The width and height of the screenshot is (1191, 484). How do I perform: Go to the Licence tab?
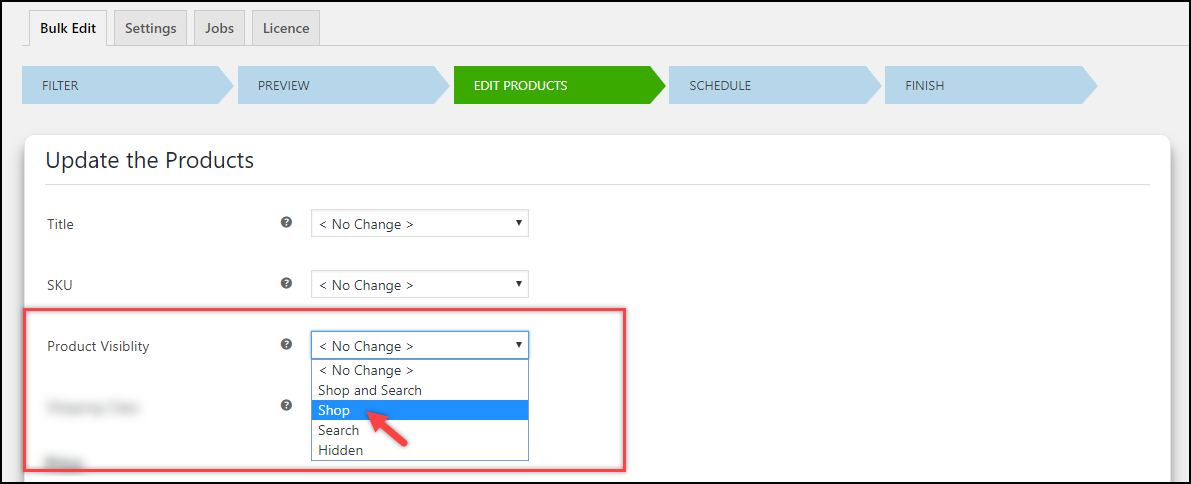point(286,28)
